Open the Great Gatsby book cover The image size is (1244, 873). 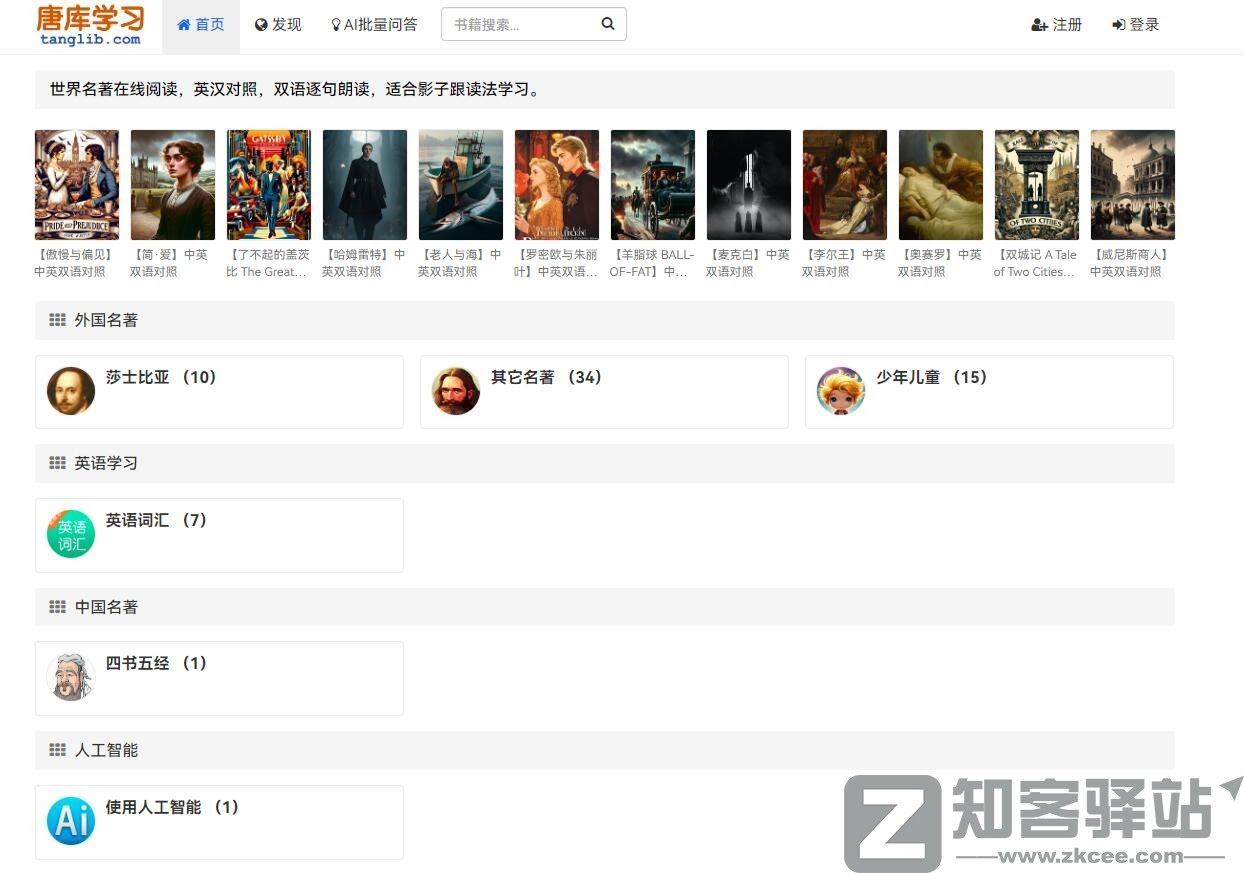pyautogui.click(x=269, y=185)
